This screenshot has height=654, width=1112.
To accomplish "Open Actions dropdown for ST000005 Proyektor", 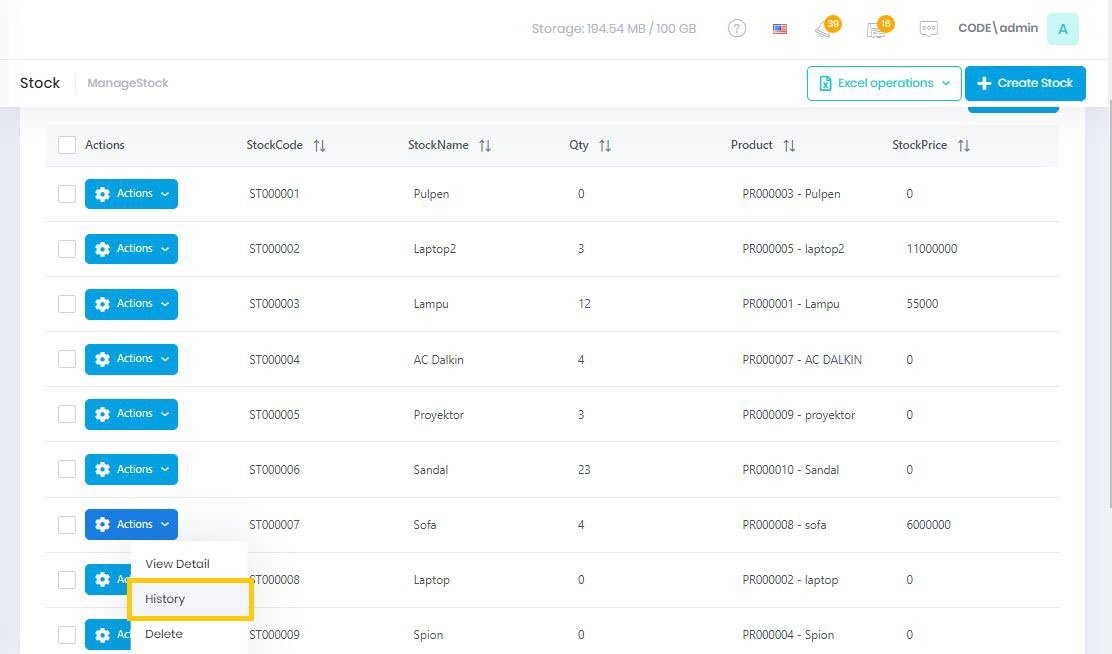I will tap(131, 414).
